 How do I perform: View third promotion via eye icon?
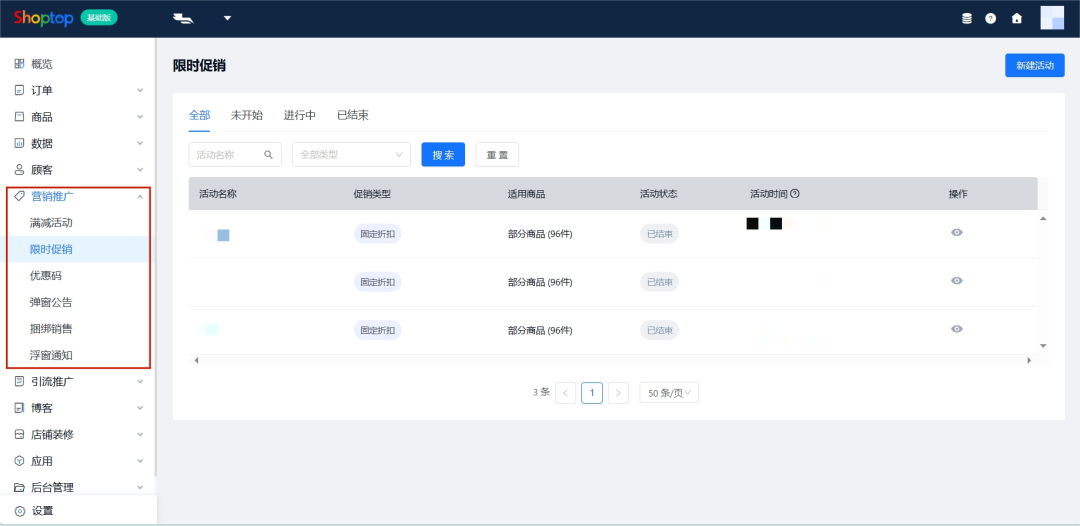coord(957,329)
